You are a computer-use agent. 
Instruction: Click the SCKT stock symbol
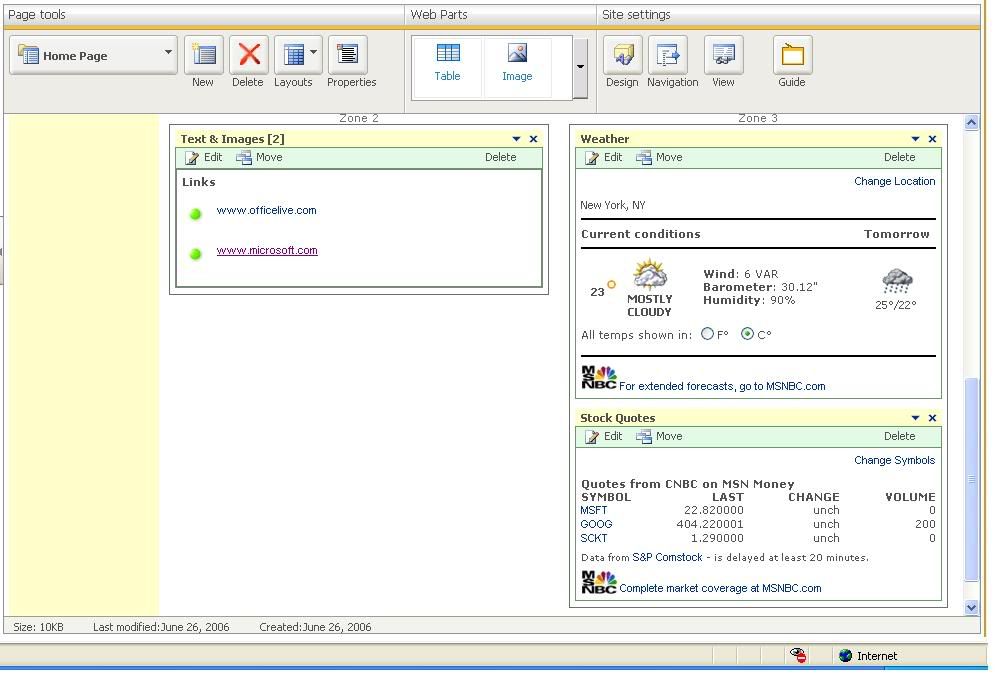point(594,538)
